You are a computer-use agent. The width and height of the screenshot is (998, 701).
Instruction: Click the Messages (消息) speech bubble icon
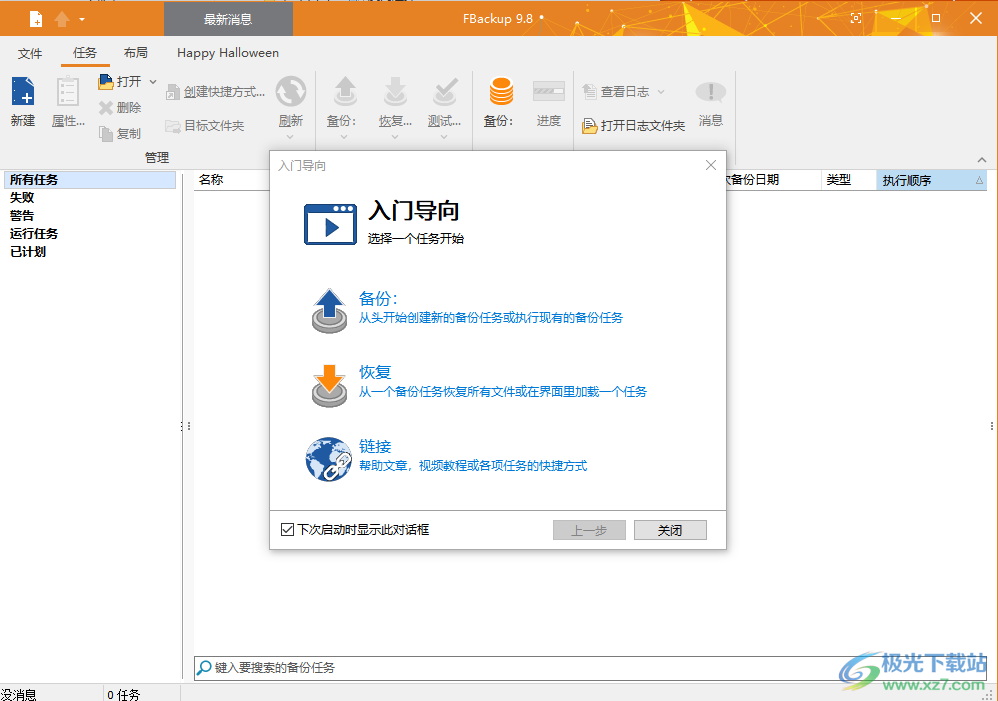710,93
